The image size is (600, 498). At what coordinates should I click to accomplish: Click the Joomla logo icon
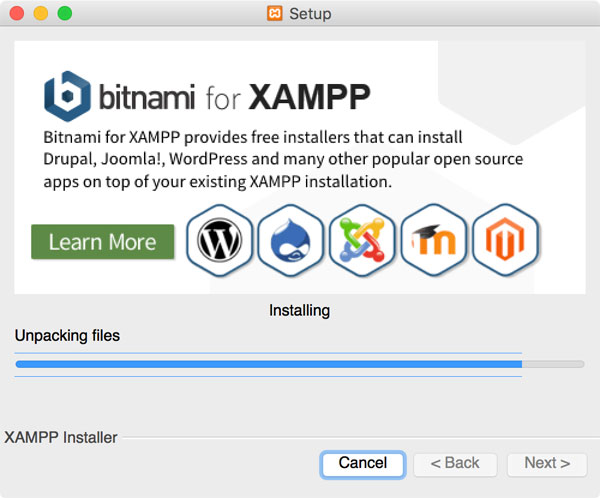coord(362,240)
